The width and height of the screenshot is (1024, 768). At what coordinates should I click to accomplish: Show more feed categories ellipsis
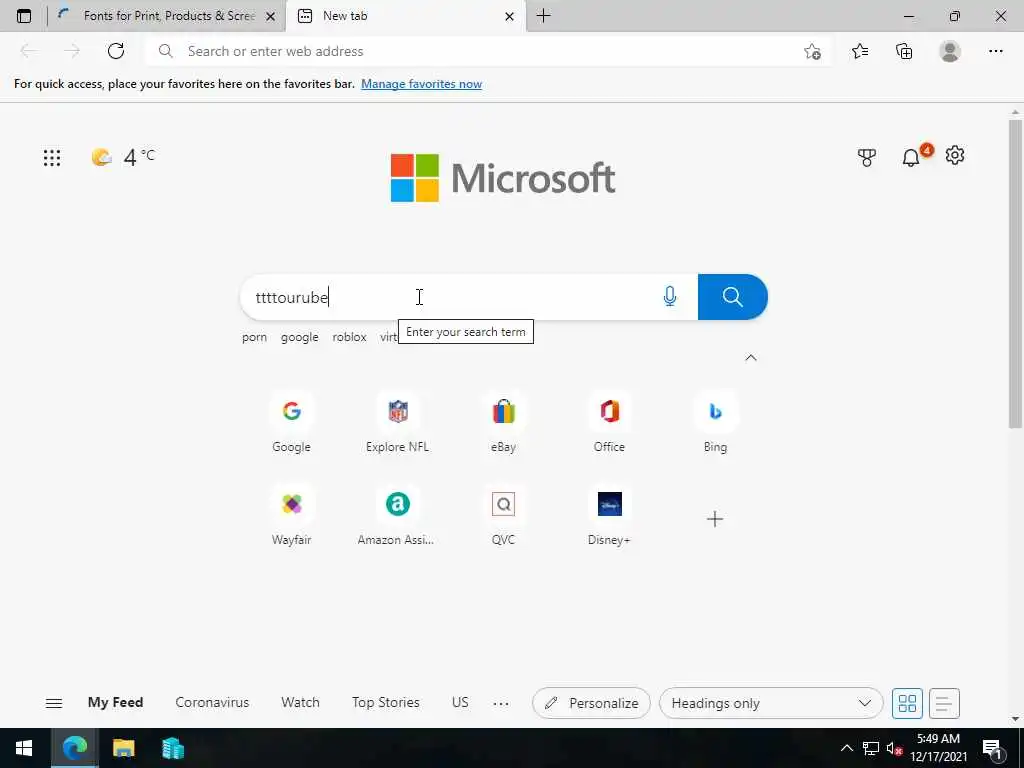coord(501,703)
